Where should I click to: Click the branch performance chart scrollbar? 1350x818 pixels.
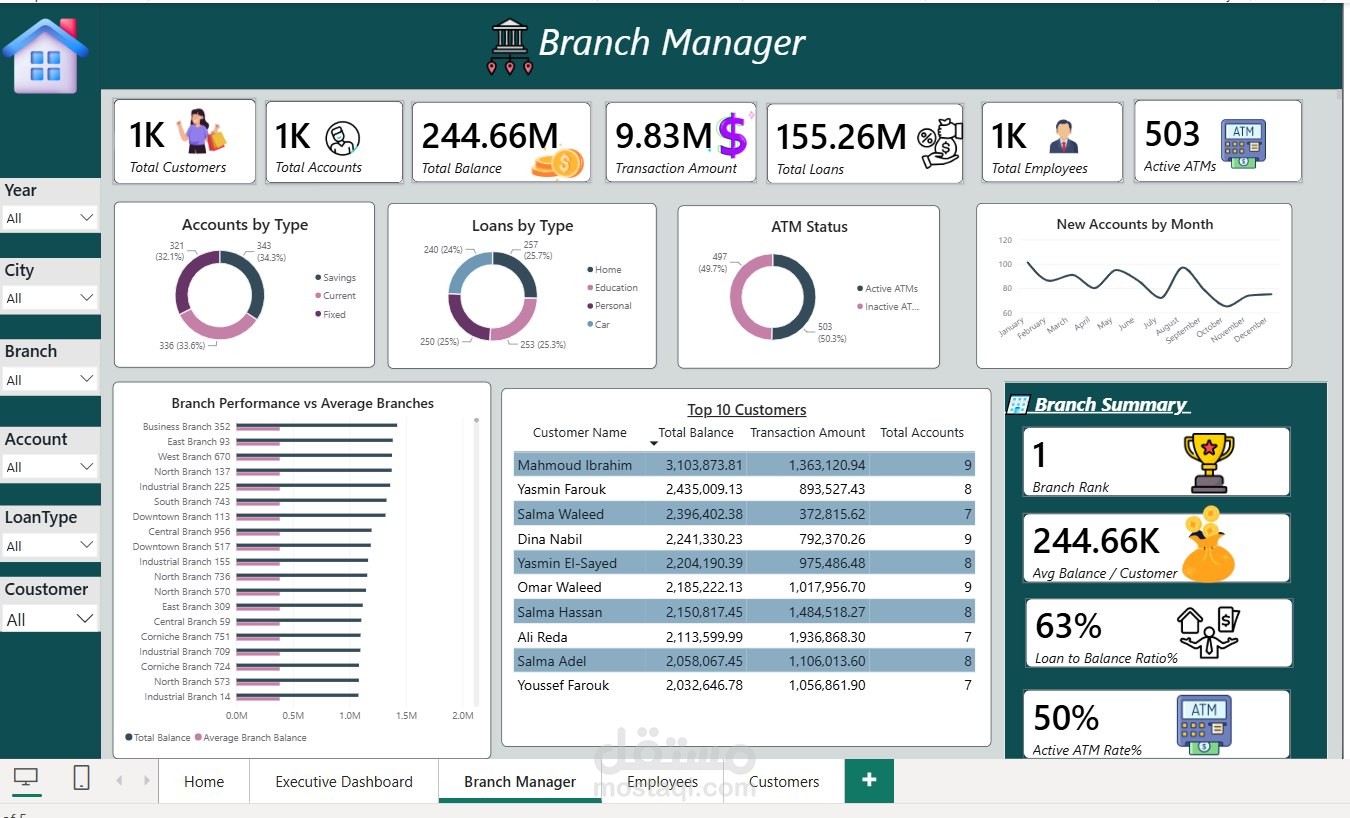point(476,560)
